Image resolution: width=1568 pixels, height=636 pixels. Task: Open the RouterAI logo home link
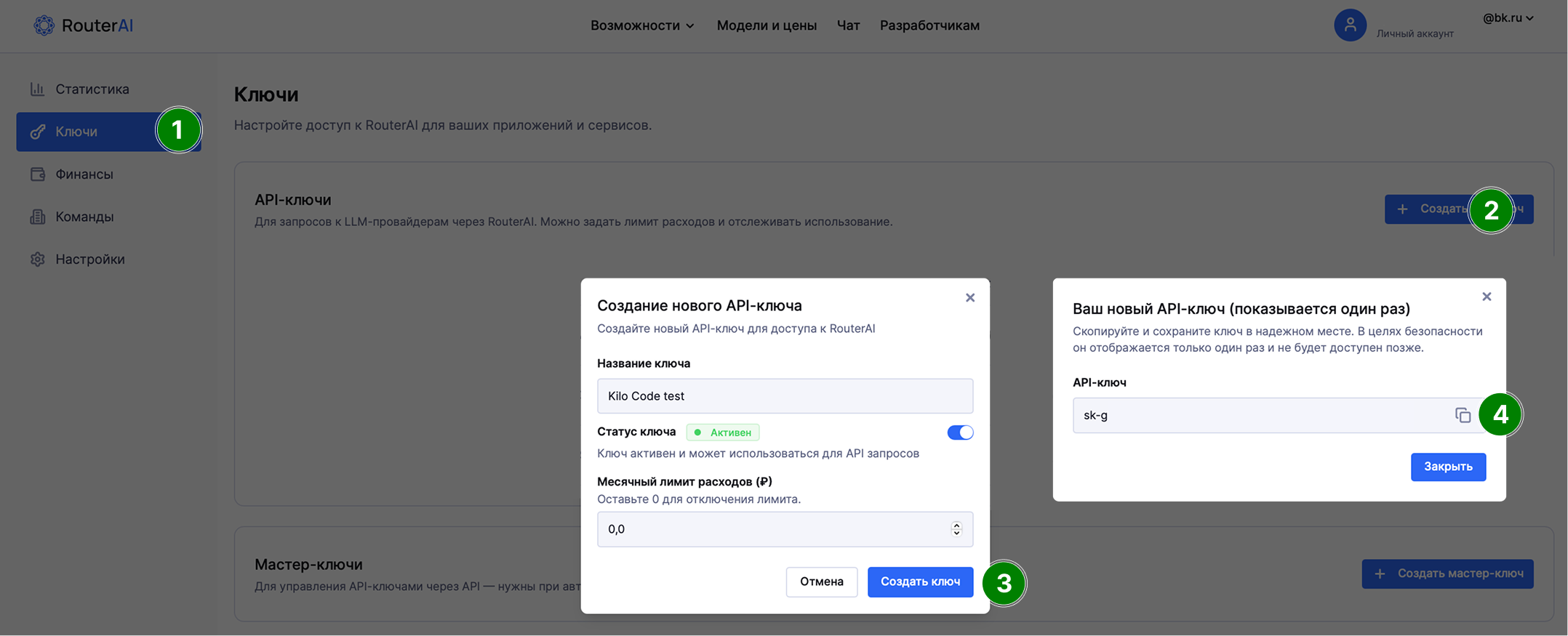[83, 25]
